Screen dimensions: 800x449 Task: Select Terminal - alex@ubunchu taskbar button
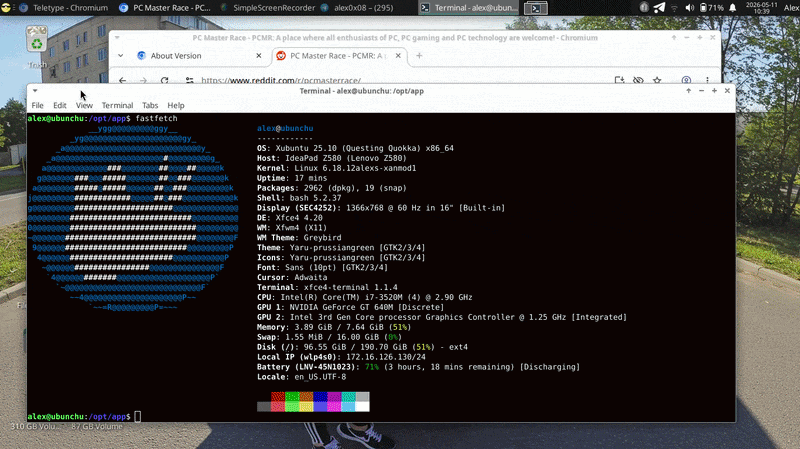pos(469,8)
